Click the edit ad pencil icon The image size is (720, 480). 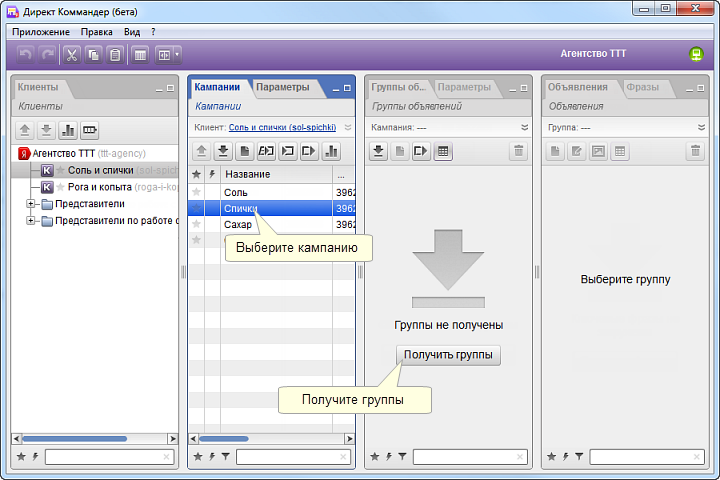click(x=576, y=151)
